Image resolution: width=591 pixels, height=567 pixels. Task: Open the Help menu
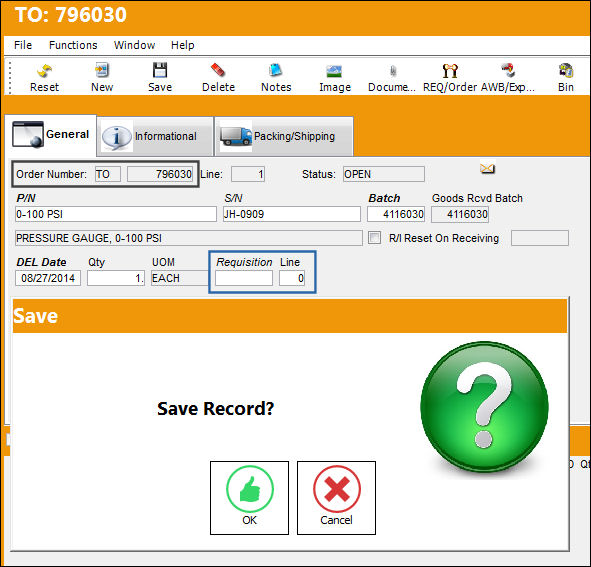(x=183, y=45)
